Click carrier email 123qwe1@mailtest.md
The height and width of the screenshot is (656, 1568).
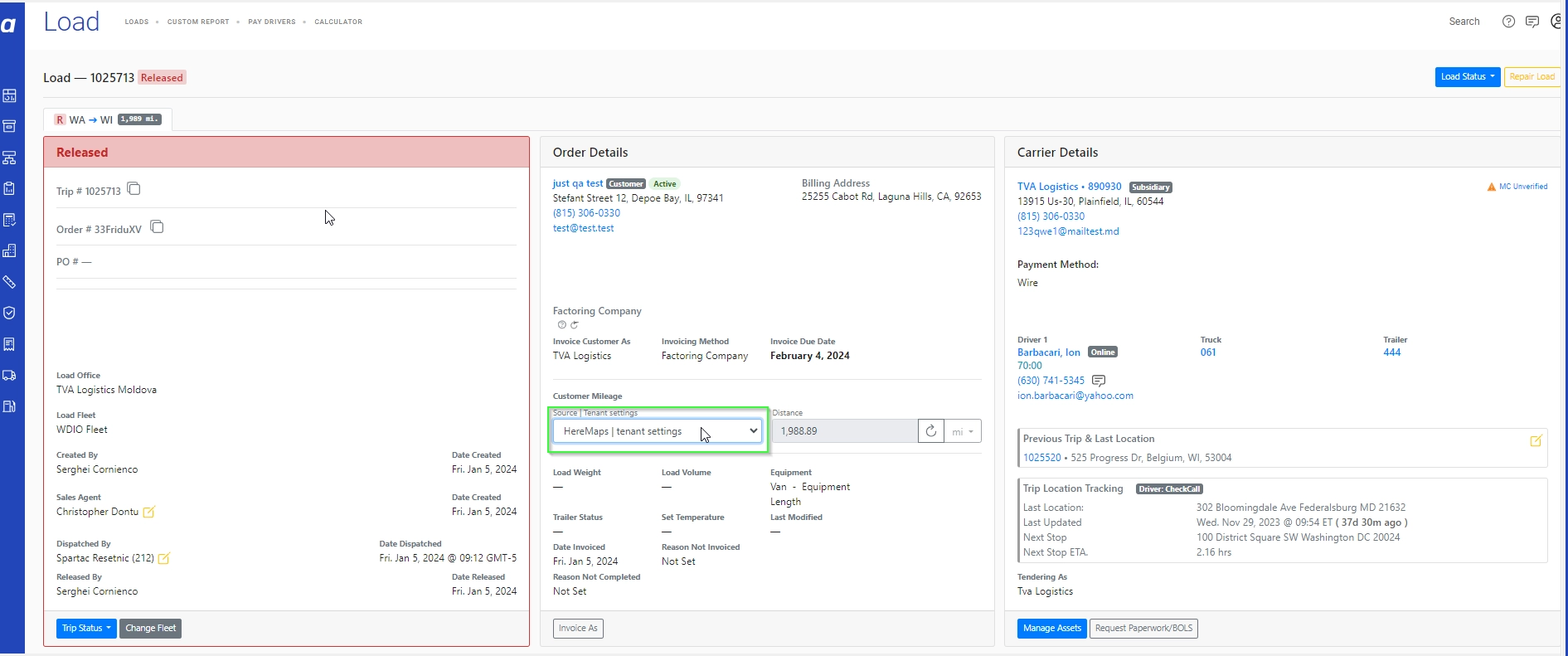(x=1068, y=231)
